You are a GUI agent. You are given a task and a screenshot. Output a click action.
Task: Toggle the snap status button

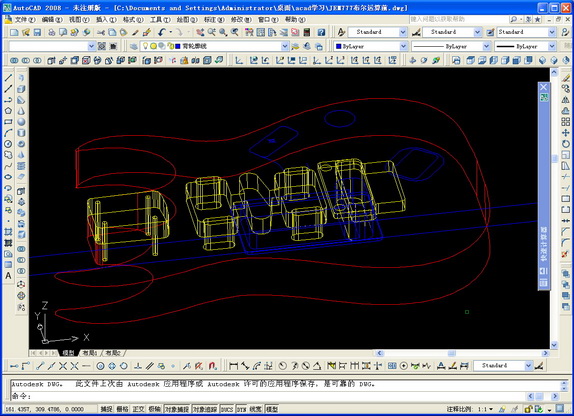pos(107,409)
